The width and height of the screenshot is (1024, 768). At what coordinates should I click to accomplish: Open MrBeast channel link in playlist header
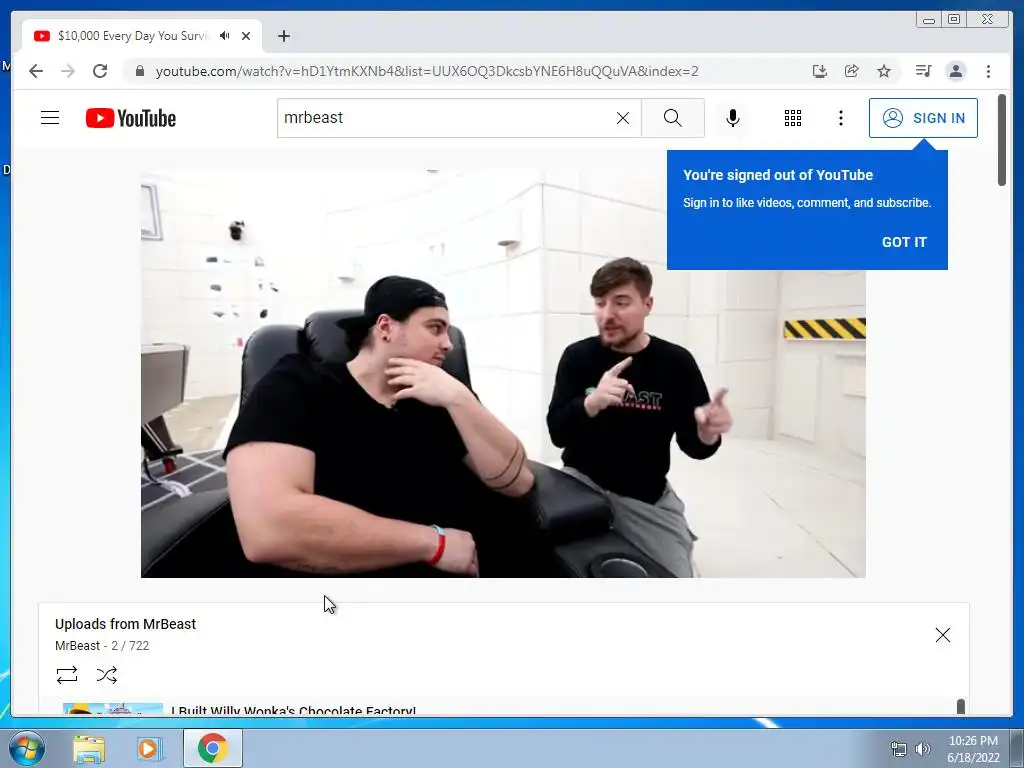[x=77, y=646]
